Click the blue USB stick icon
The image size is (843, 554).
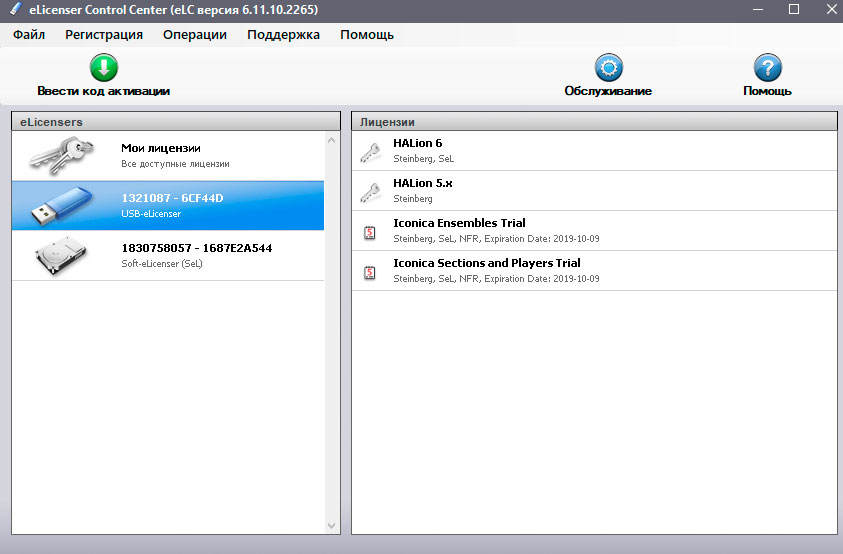pyautogui.click(x=62, y=205)
